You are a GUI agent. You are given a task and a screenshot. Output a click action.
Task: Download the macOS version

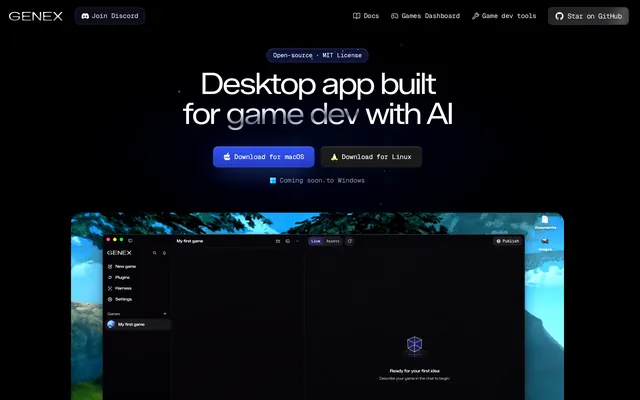[x=264, y=157]
